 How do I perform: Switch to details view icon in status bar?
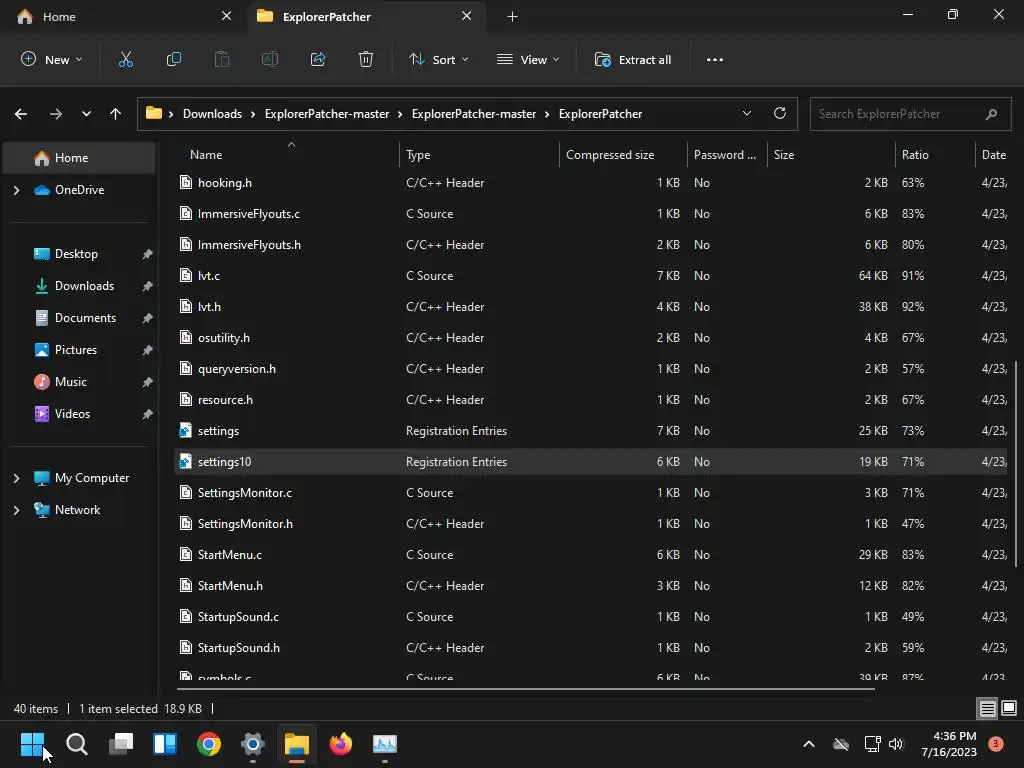pyautogui.click(x=987, y=708)
